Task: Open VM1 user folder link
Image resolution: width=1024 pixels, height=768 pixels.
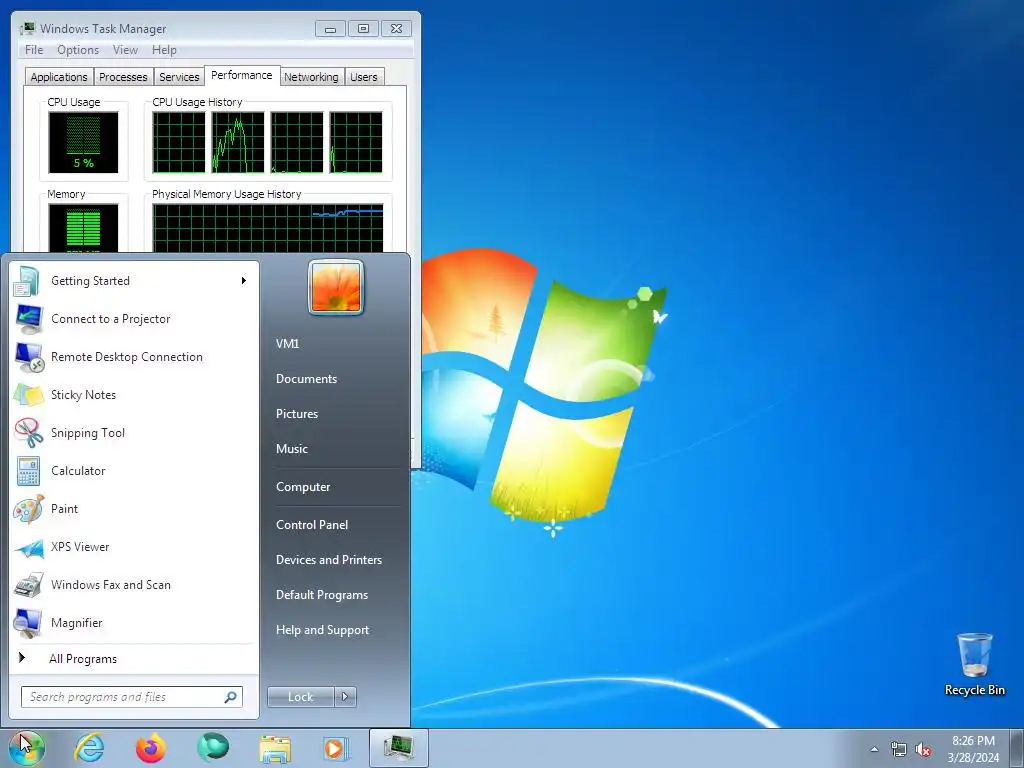Action: pyautogui.click(x=287, y=344)
